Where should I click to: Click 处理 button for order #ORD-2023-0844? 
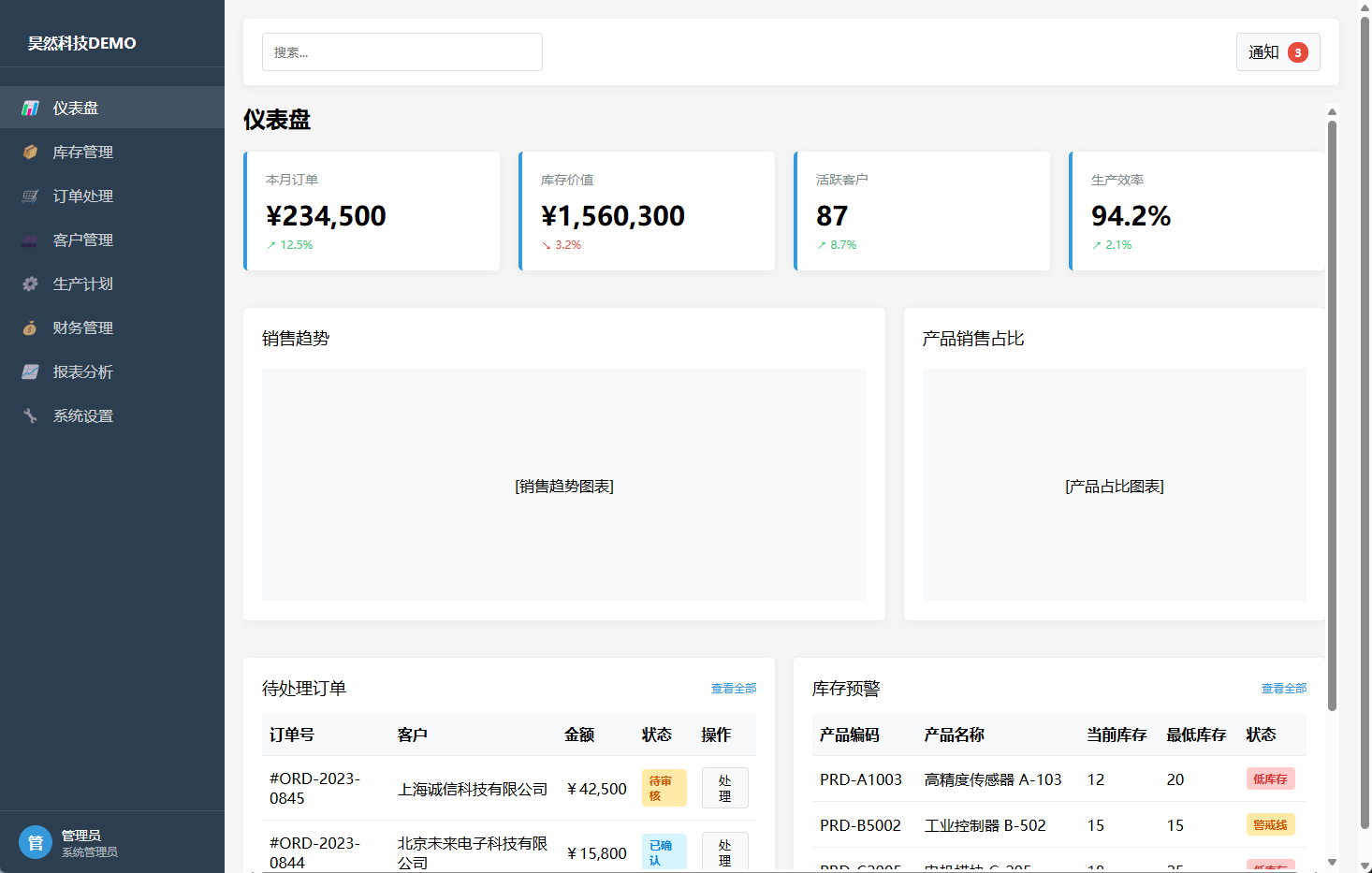724,851
